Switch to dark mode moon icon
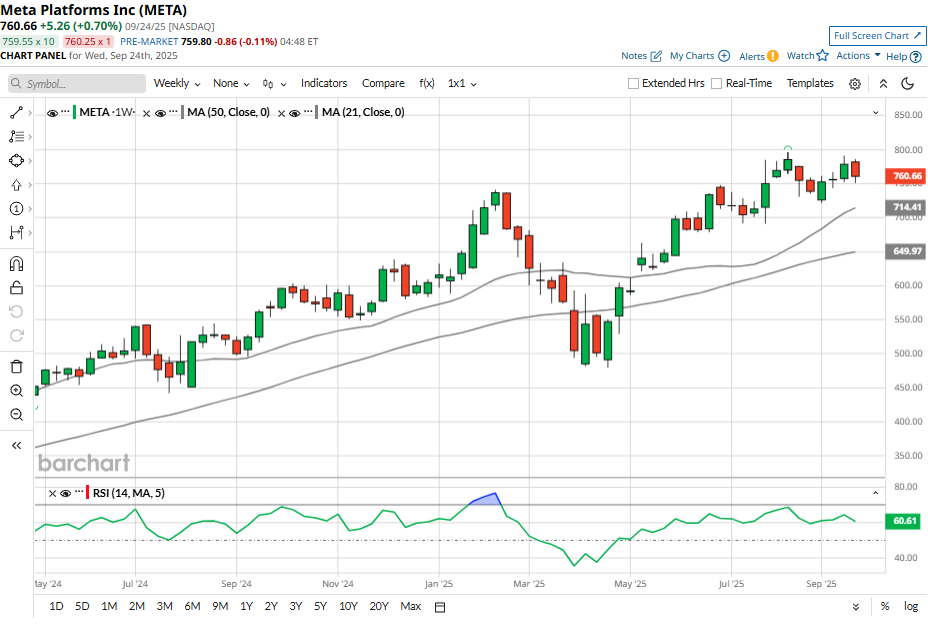 [x=907, y=83]
